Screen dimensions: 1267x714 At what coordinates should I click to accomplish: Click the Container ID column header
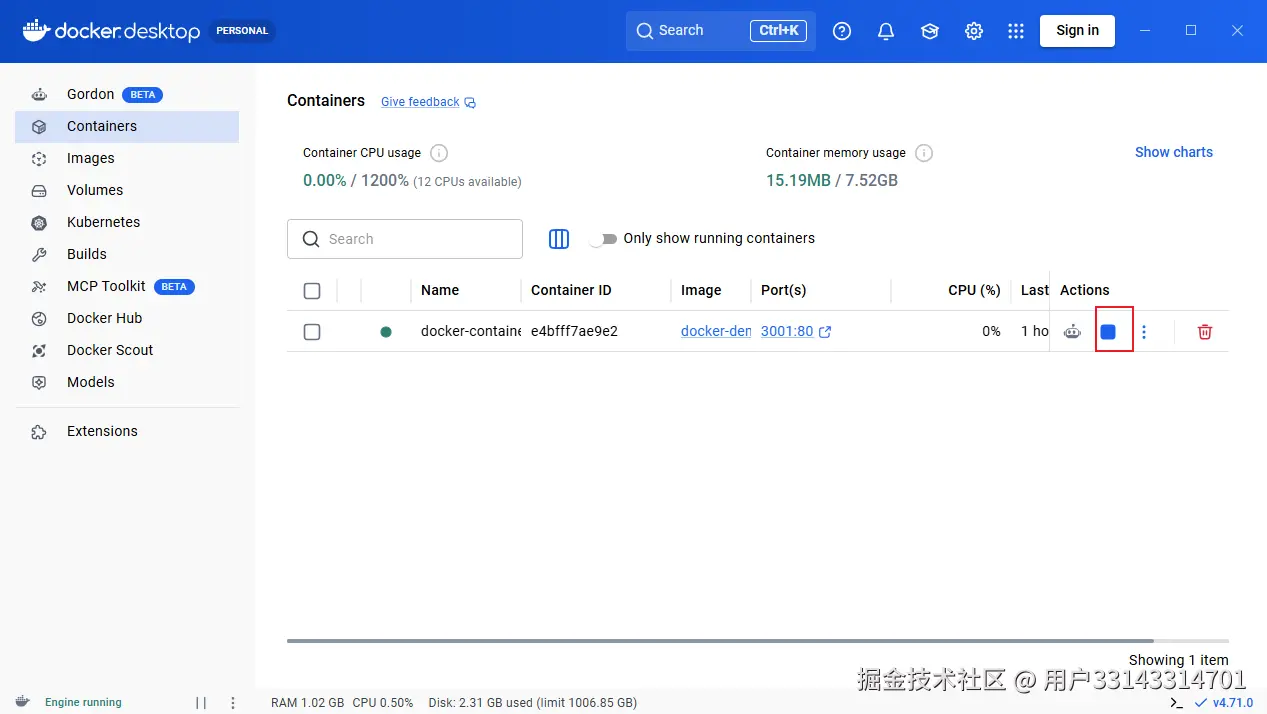point(571,290)
